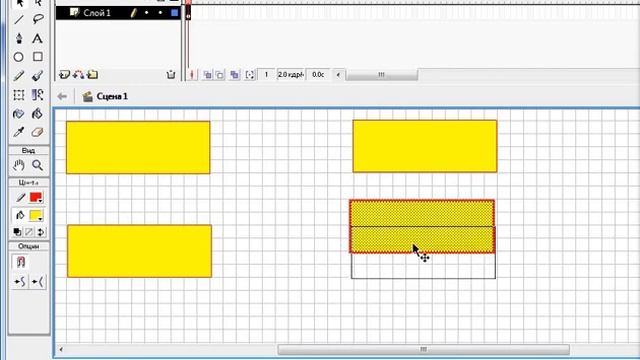640x360 pixels.
Task: Select the Brush tool
Action: click(38, 76)
